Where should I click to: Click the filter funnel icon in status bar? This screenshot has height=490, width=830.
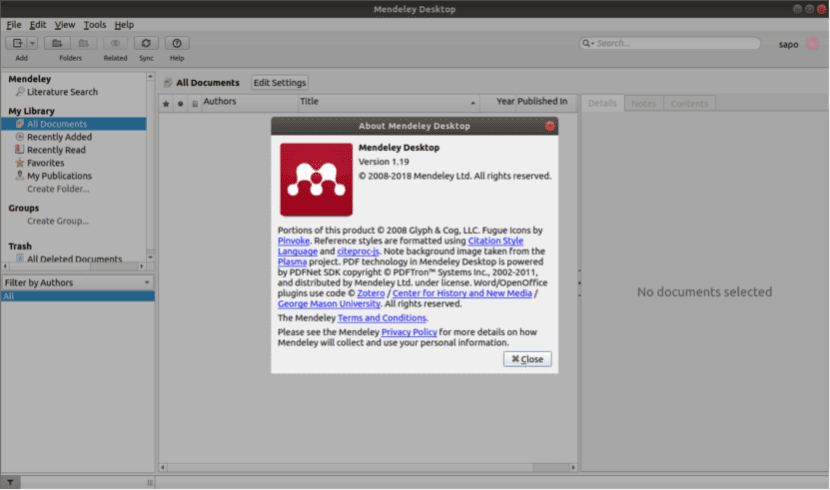(10, 482)
